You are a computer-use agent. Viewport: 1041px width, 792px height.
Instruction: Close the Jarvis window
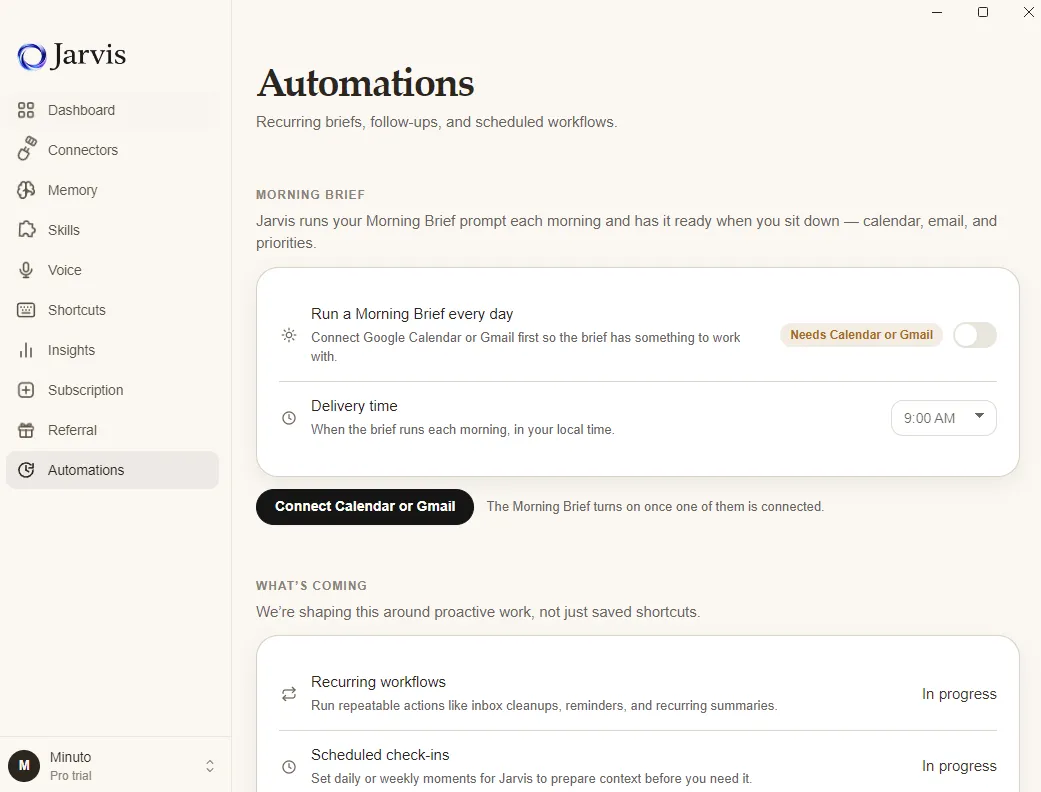[x=1028, y=12]
